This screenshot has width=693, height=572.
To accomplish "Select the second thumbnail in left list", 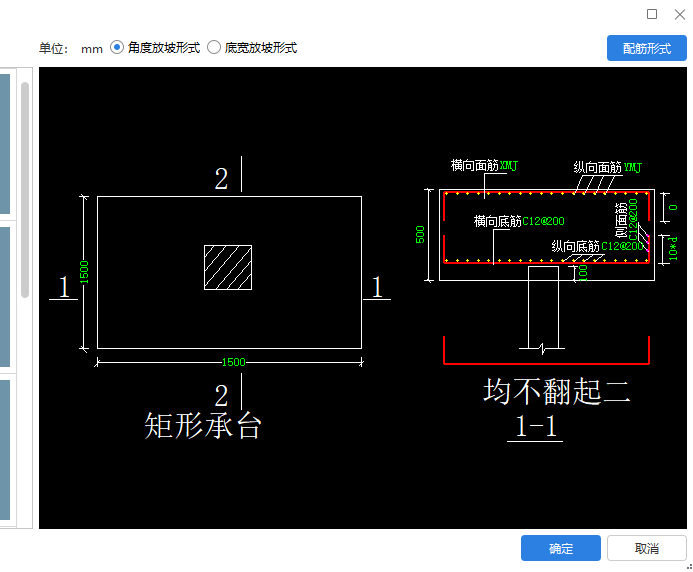I will (x=5, y=297).
